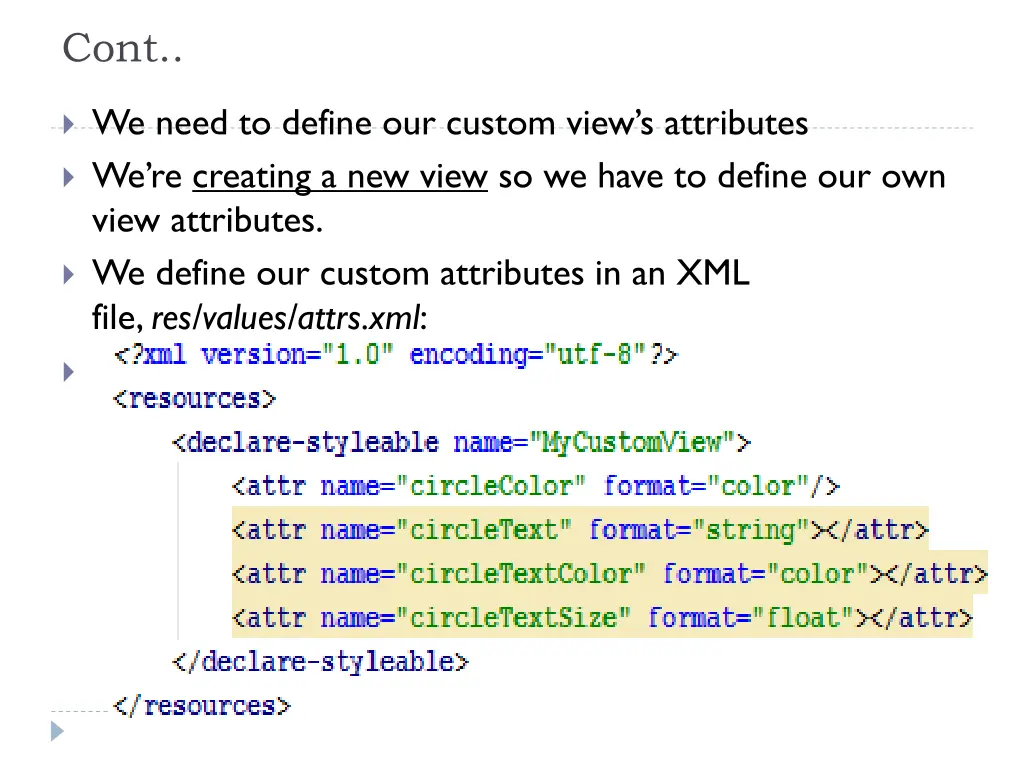Click the bullet arrow next to the xml version line

coord(68,372)
